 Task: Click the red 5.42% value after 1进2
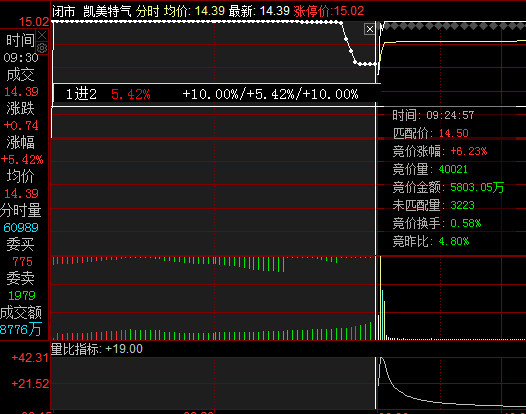pyautogui.click(x=130, y=94)
